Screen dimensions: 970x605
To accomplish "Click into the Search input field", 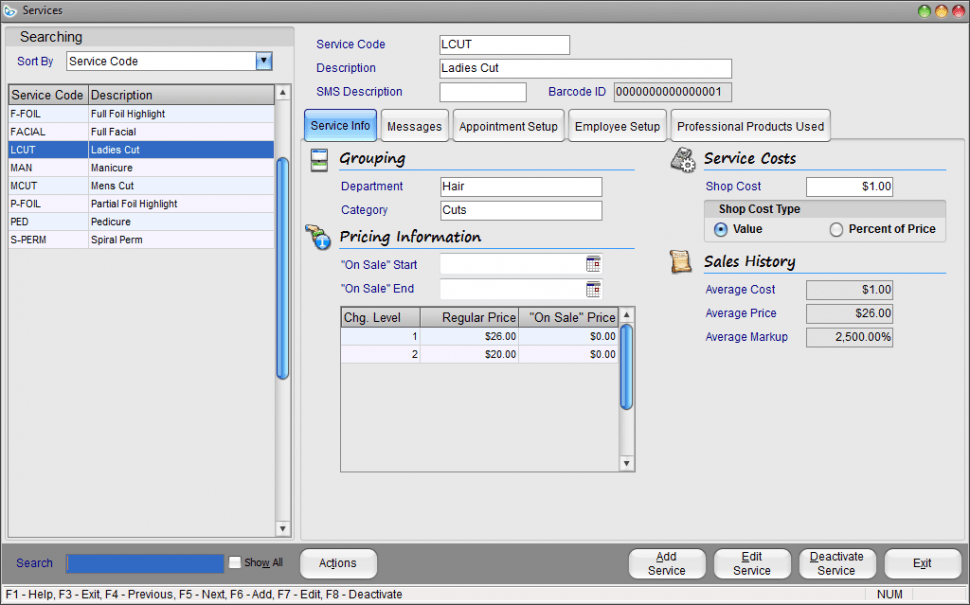I will (145, 563).
